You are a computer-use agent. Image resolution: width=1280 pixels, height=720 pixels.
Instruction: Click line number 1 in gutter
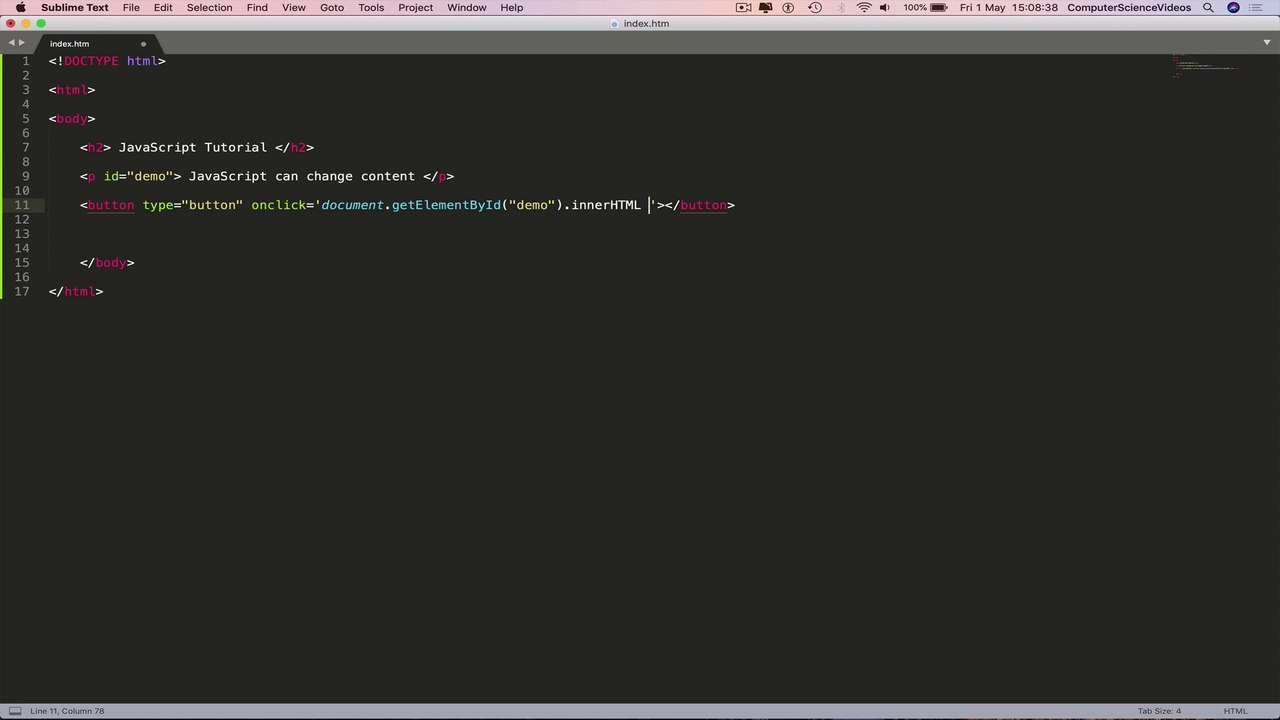point(25,61)
